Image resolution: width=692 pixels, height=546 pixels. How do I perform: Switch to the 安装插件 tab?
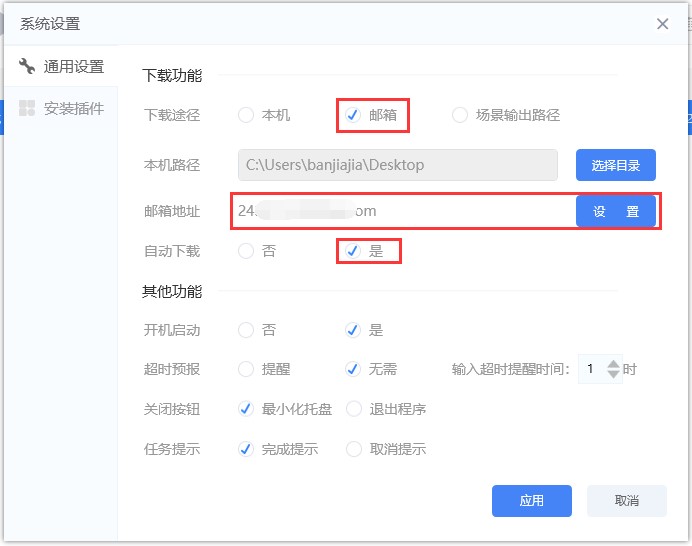(x=61, y=108)
